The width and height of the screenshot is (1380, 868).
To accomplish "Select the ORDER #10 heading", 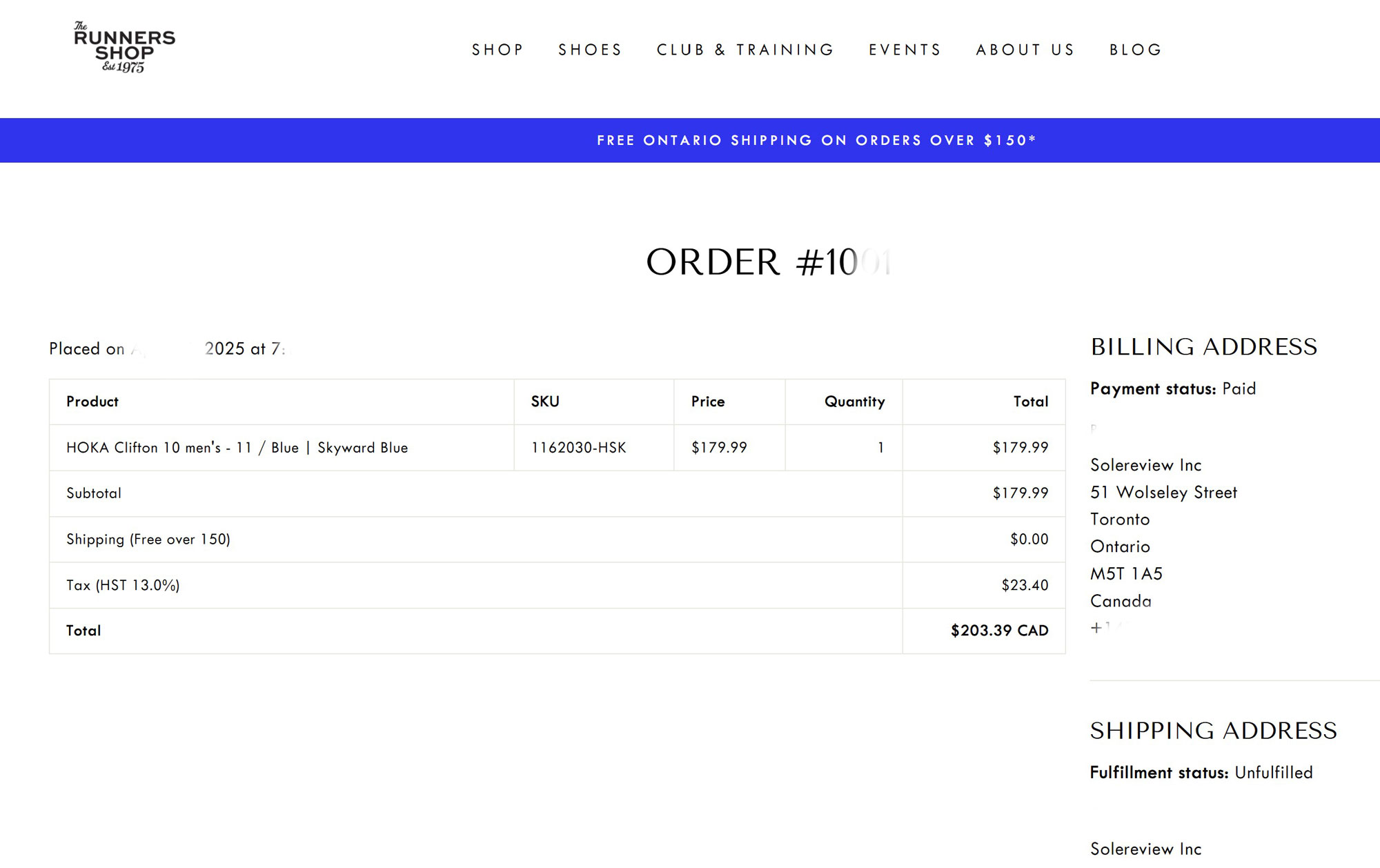I will [x=769, y=262].
